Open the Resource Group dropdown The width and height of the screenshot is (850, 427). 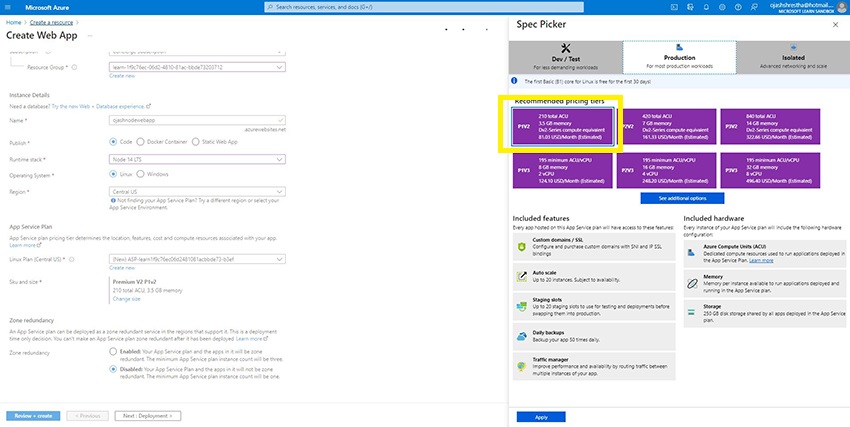[197, 67]
